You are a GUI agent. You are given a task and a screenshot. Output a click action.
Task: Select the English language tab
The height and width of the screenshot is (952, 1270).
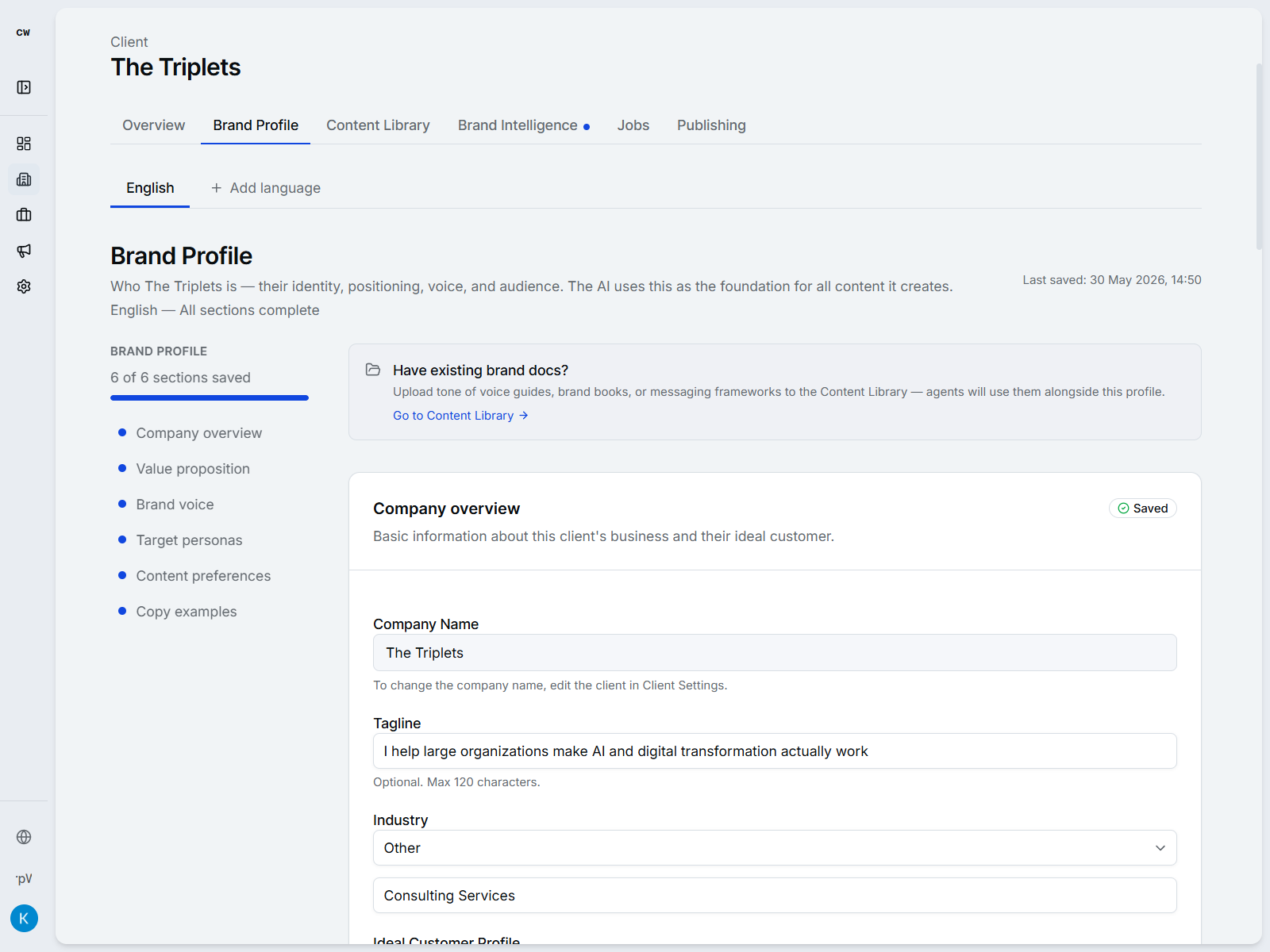coord(150,188)
